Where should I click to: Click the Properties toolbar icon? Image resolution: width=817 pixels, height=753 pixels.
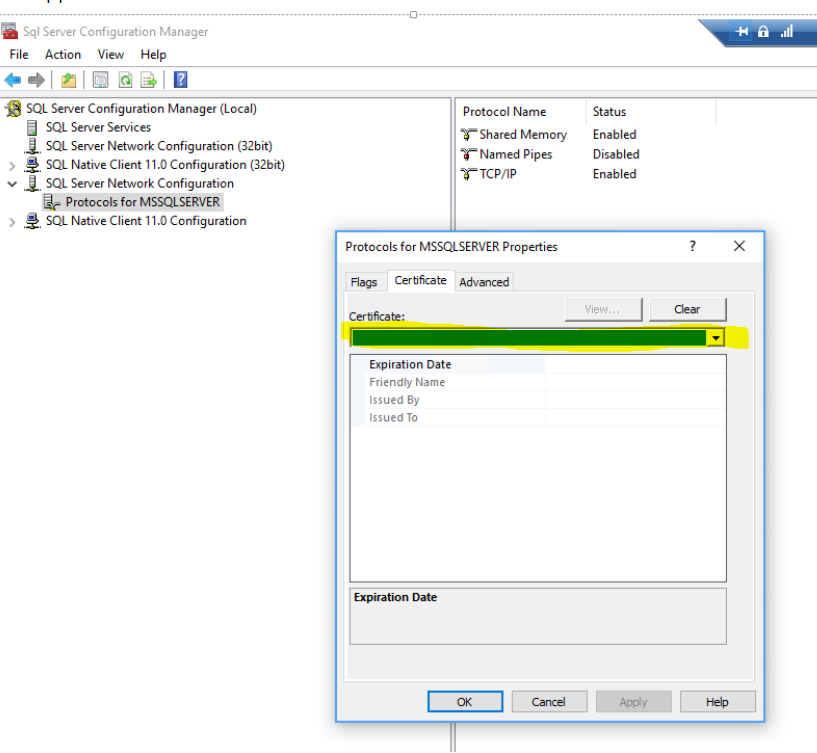click(x=100, y=80)
